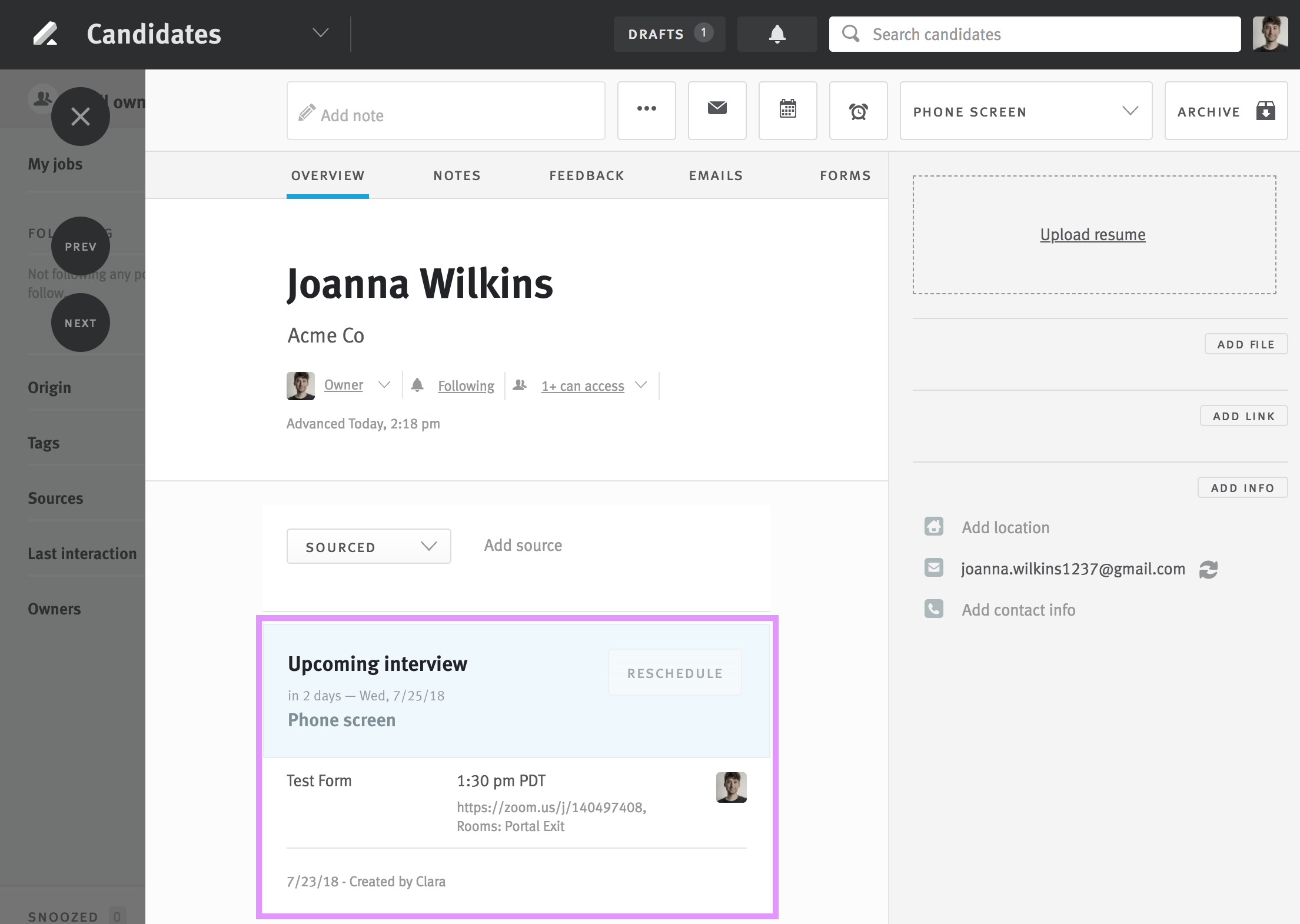Click the search magnifier icon
The image size is (1300, 924).
[850, 34]
